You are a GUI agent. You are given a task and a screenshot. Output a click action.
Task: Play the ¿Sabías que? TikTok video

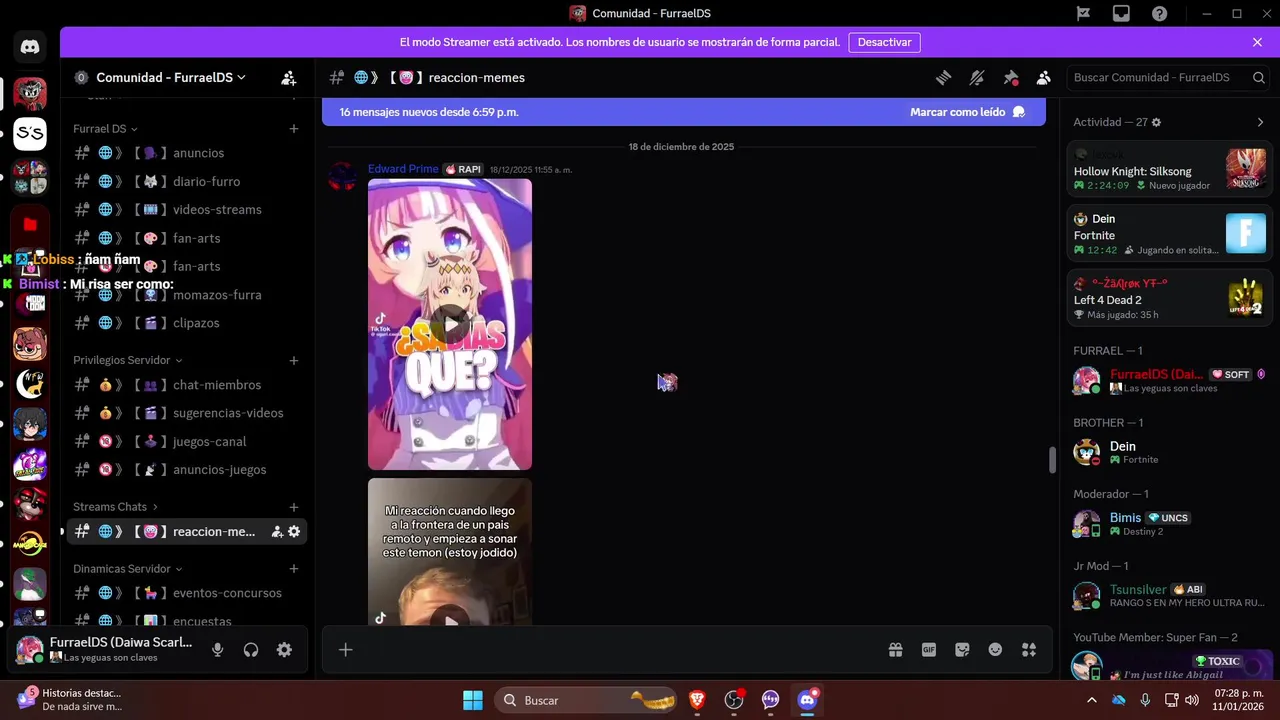(450, 324)
